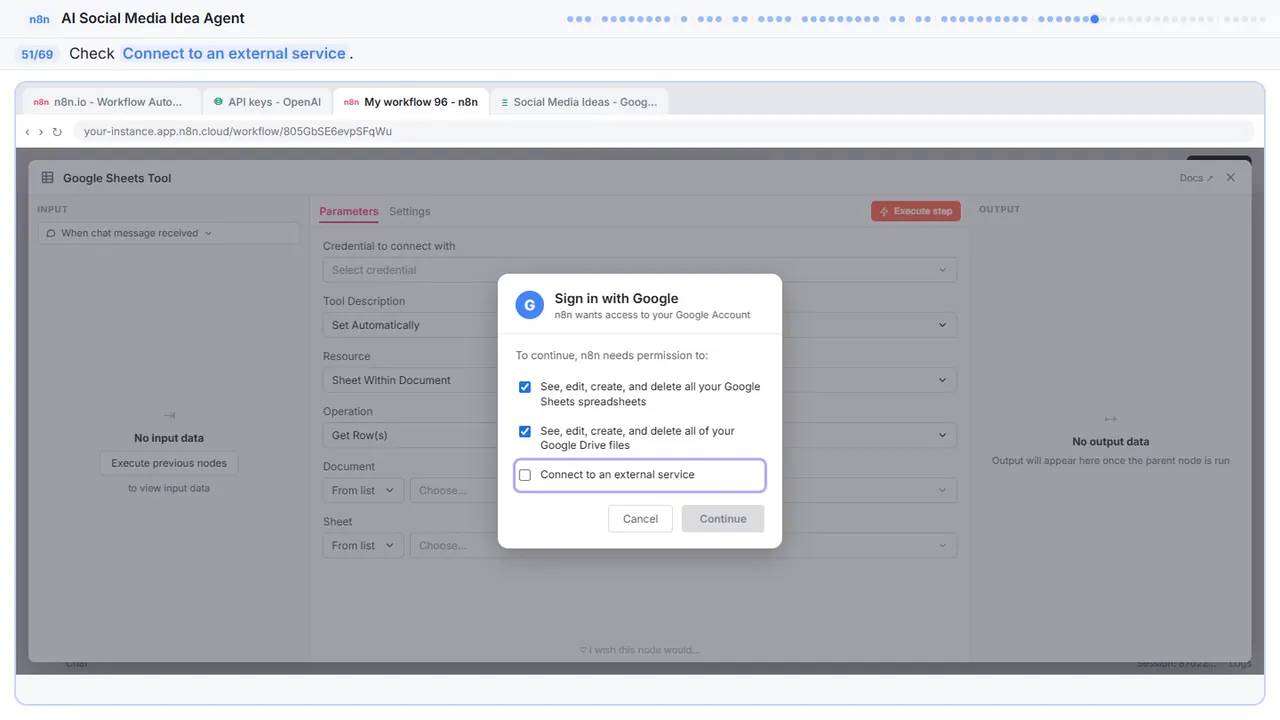Image resolution: width=1280 pixels, height=720 pixels.
Task: Click the Execute previous nodes button
Action: [169, 463]
